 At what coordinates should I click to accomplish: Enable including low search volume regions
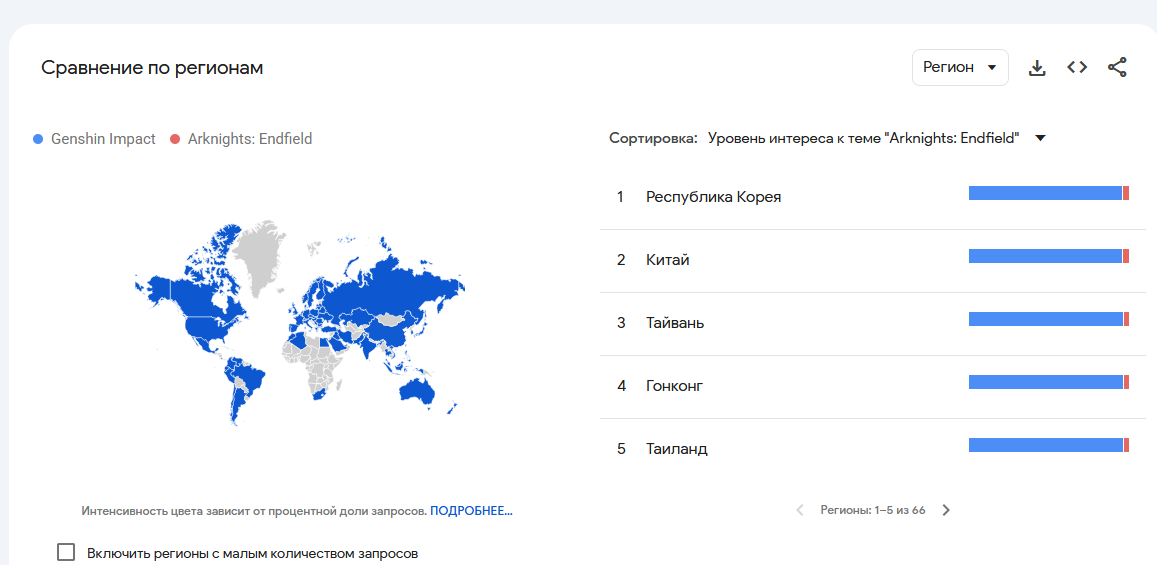[x=66, y=552]
